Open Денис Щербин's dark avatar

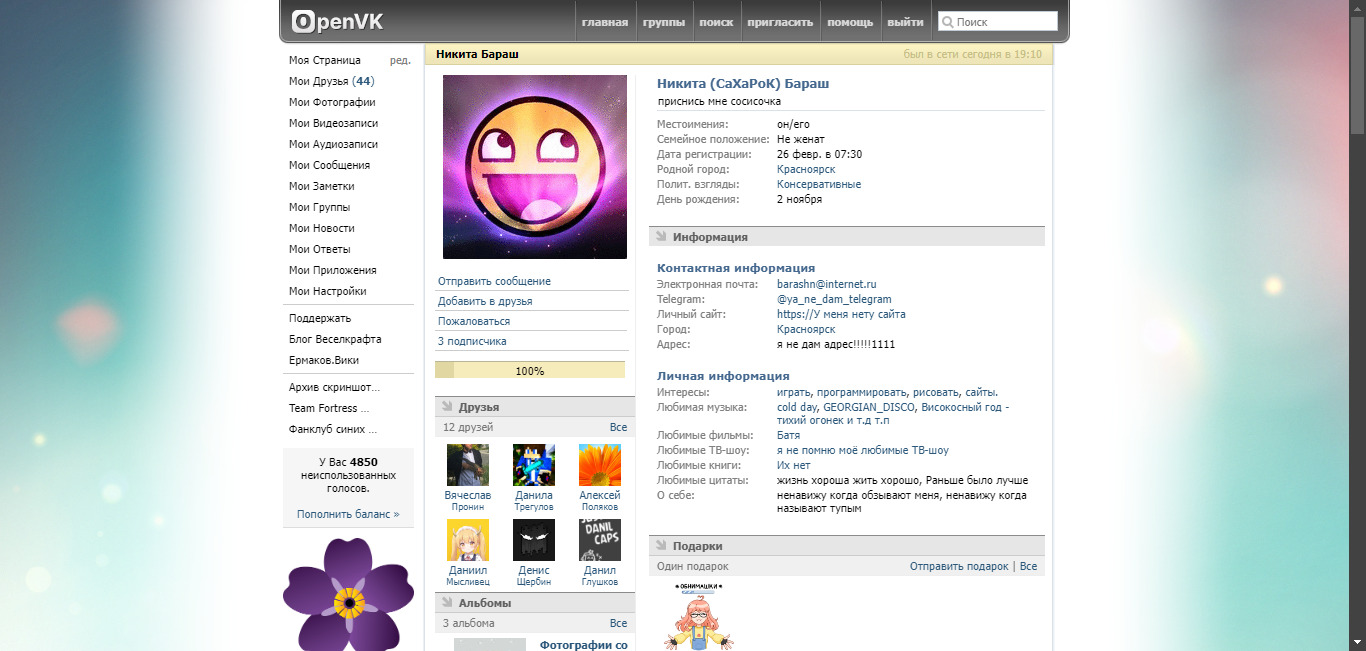click(533, 540)
